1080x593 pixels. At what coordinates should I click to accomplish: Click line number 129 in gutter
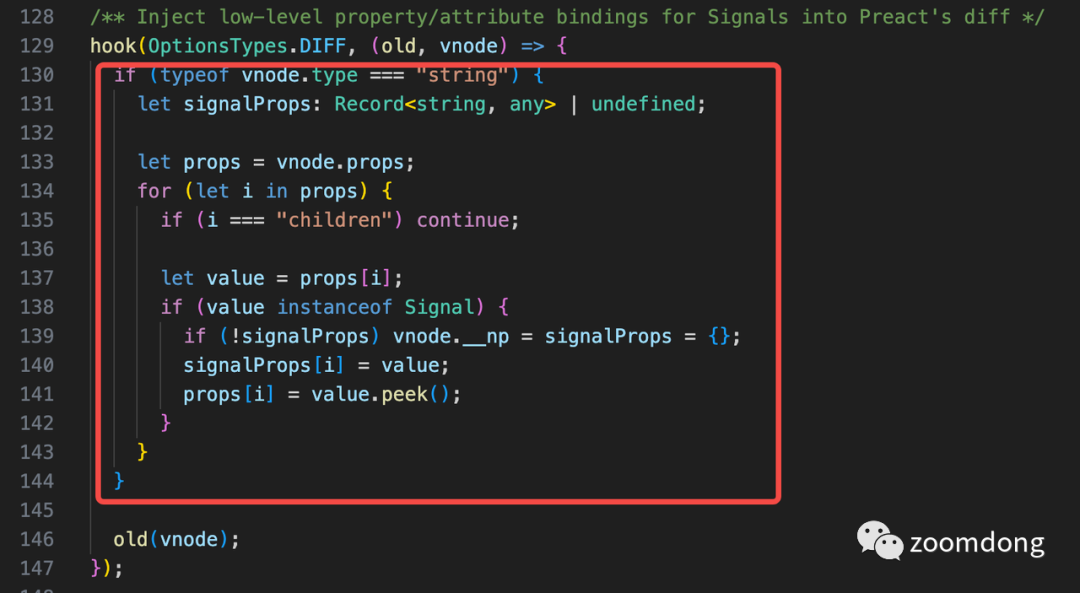[37, 45]
